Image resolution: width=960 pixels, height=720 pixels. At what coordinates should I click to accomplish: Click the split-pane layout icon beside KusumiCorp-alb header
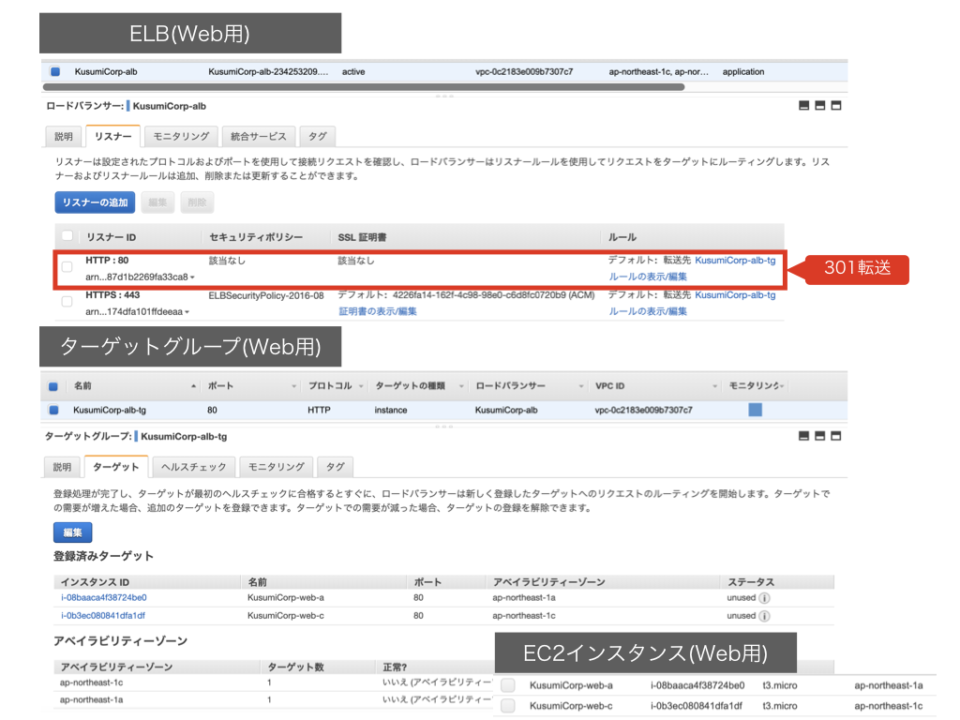[x=820, y=105]
